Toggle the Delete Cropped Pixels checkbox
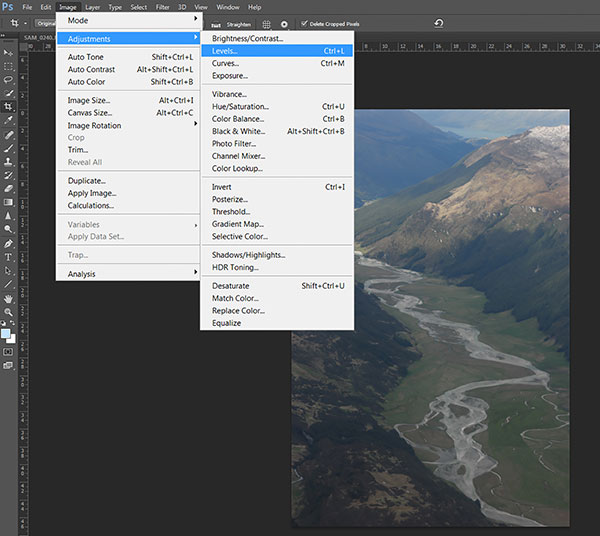 (304, 23)
